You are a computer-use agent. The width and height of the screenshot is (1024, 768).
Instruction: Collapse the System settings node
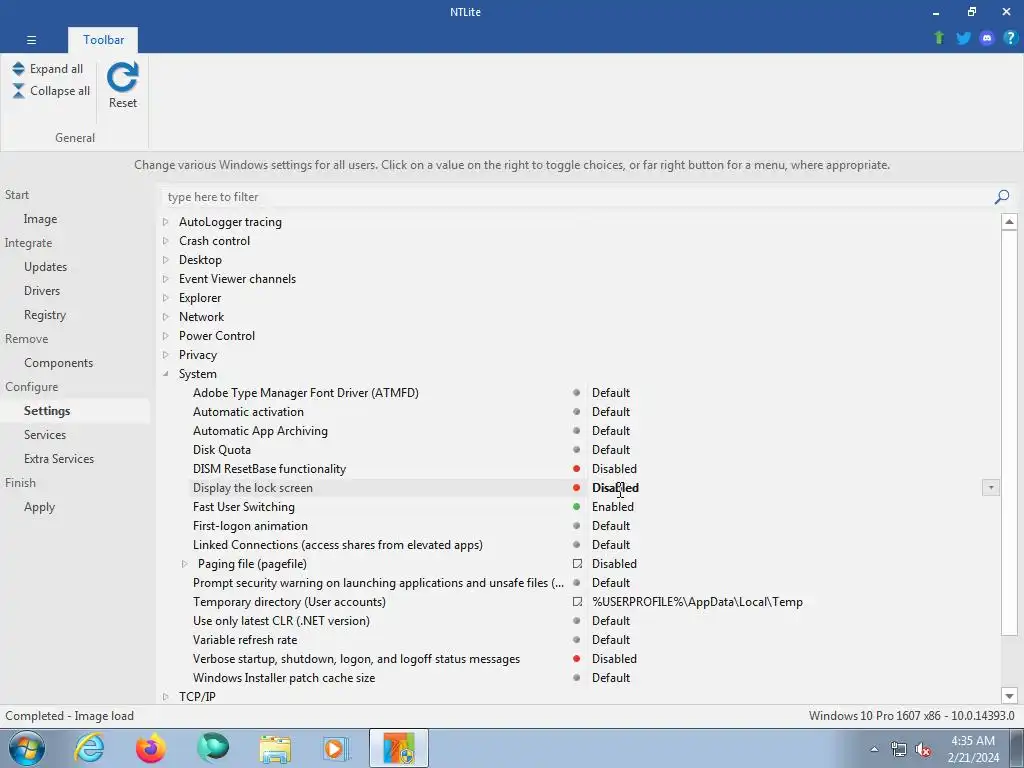tap(166, 374)
